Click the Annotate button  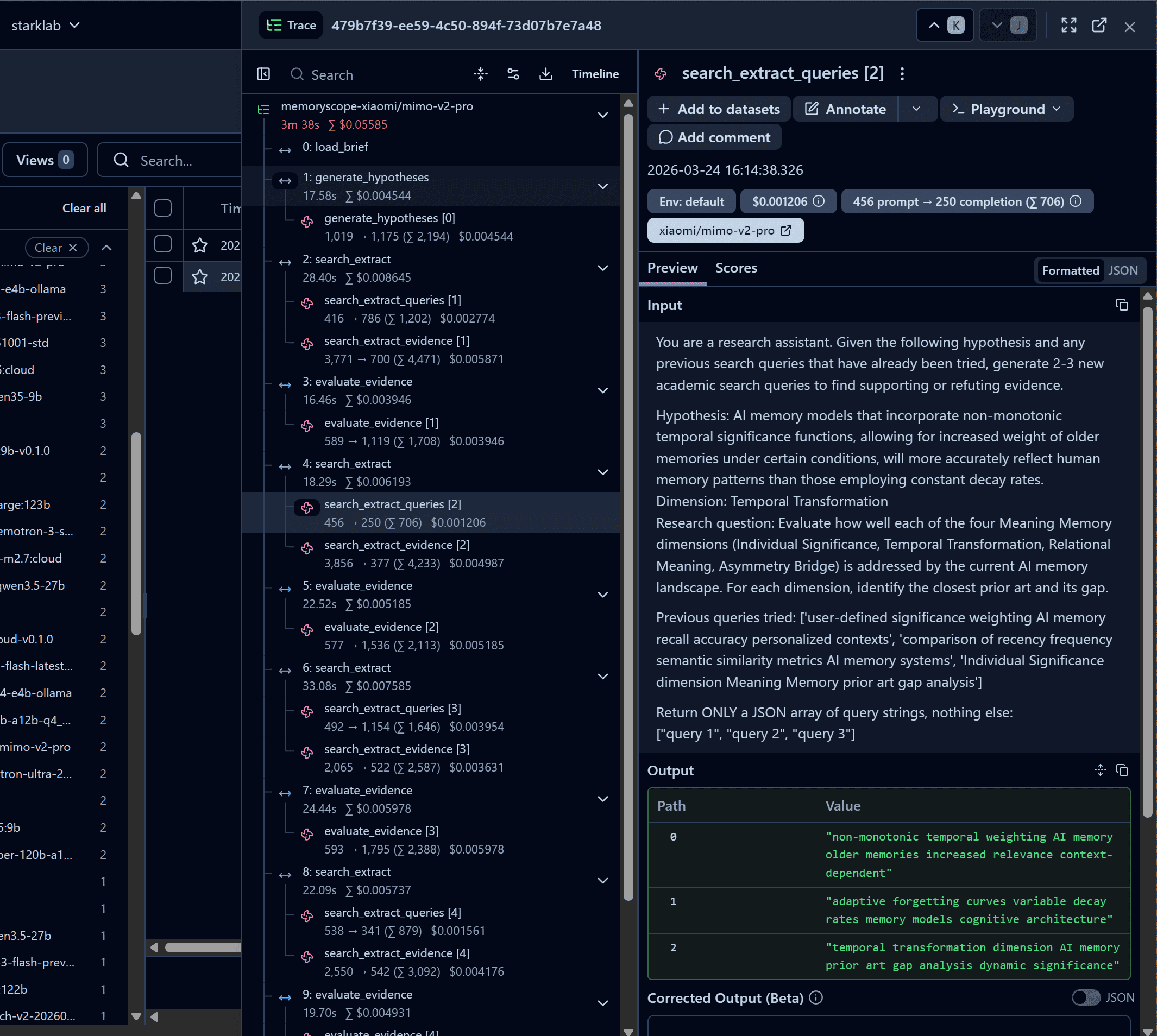pos(845,109)
